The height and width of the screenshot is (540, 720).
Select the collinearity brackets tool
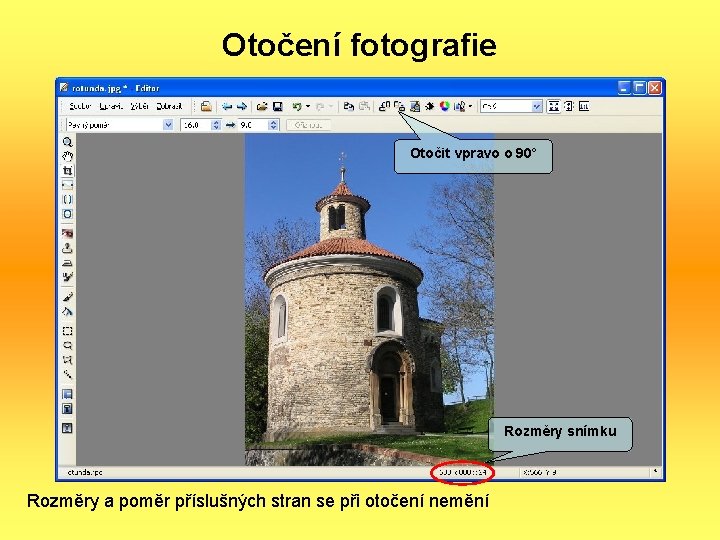click(x=68, y=200)
